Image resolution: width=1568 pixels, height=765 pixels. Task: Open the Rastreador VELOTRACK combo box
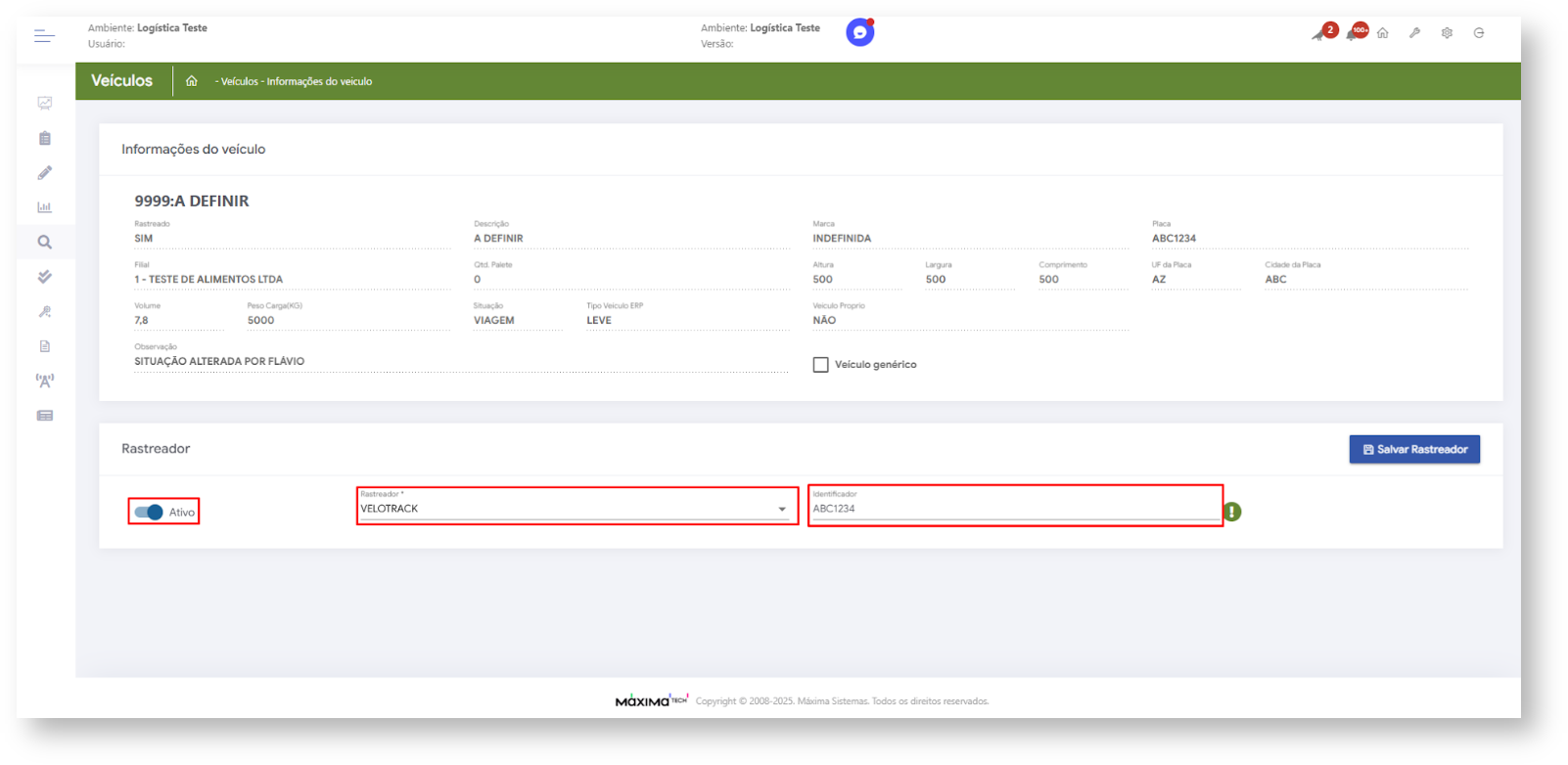click(x=568, y=508)
